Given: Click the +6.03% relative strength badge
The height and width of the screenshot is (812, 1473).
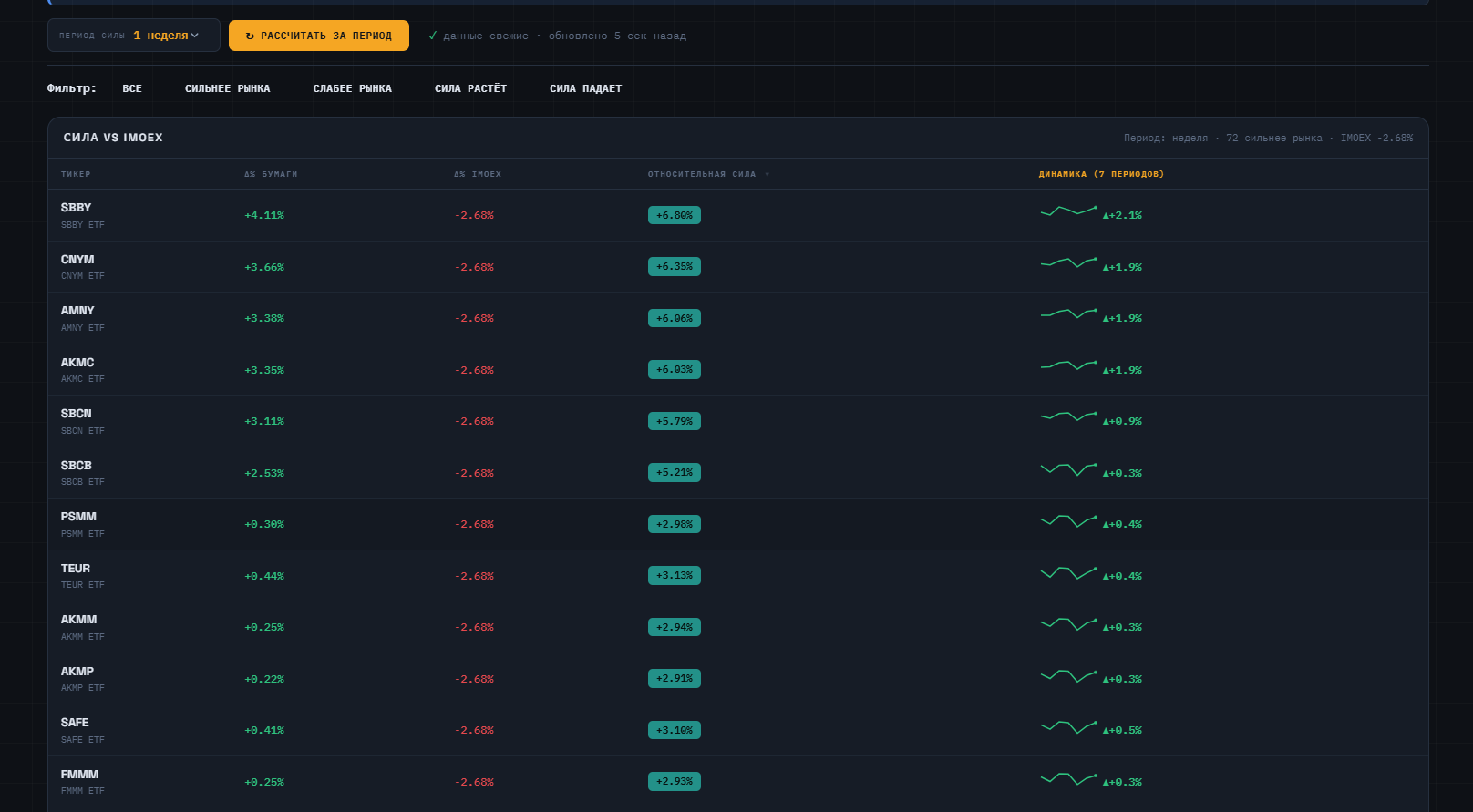Looking at the screenshot, I should click(675, 370).
